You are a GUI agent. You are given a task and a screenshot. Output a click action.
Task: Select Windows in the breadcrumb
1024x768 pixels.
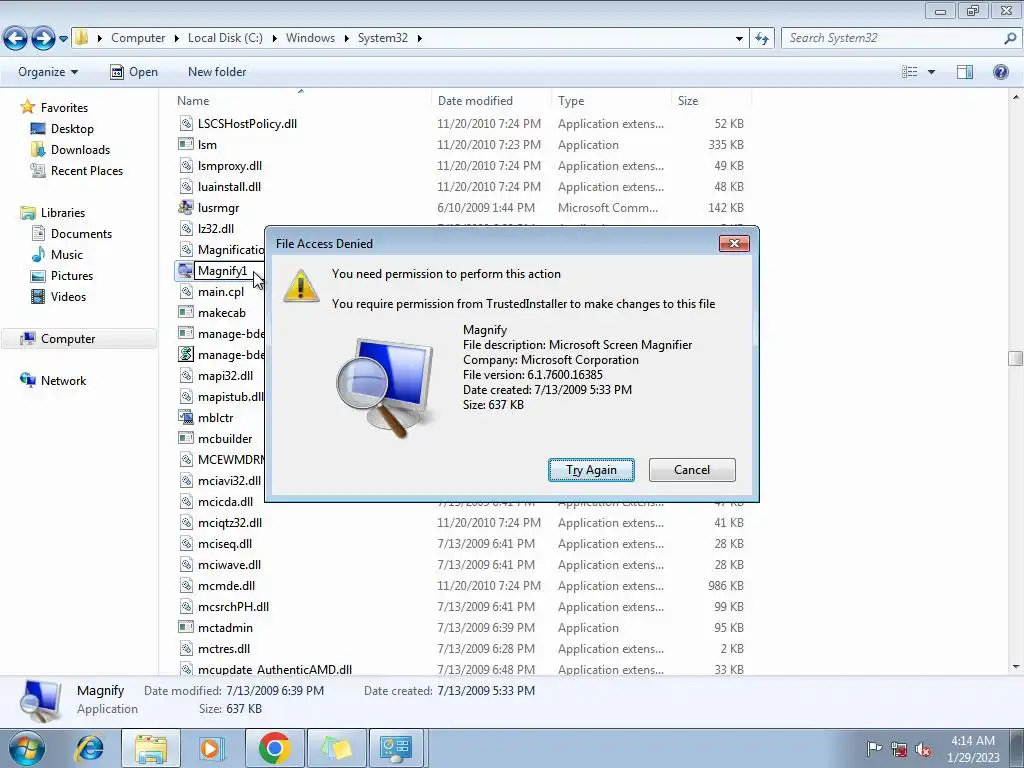click(x=310, y=38)
